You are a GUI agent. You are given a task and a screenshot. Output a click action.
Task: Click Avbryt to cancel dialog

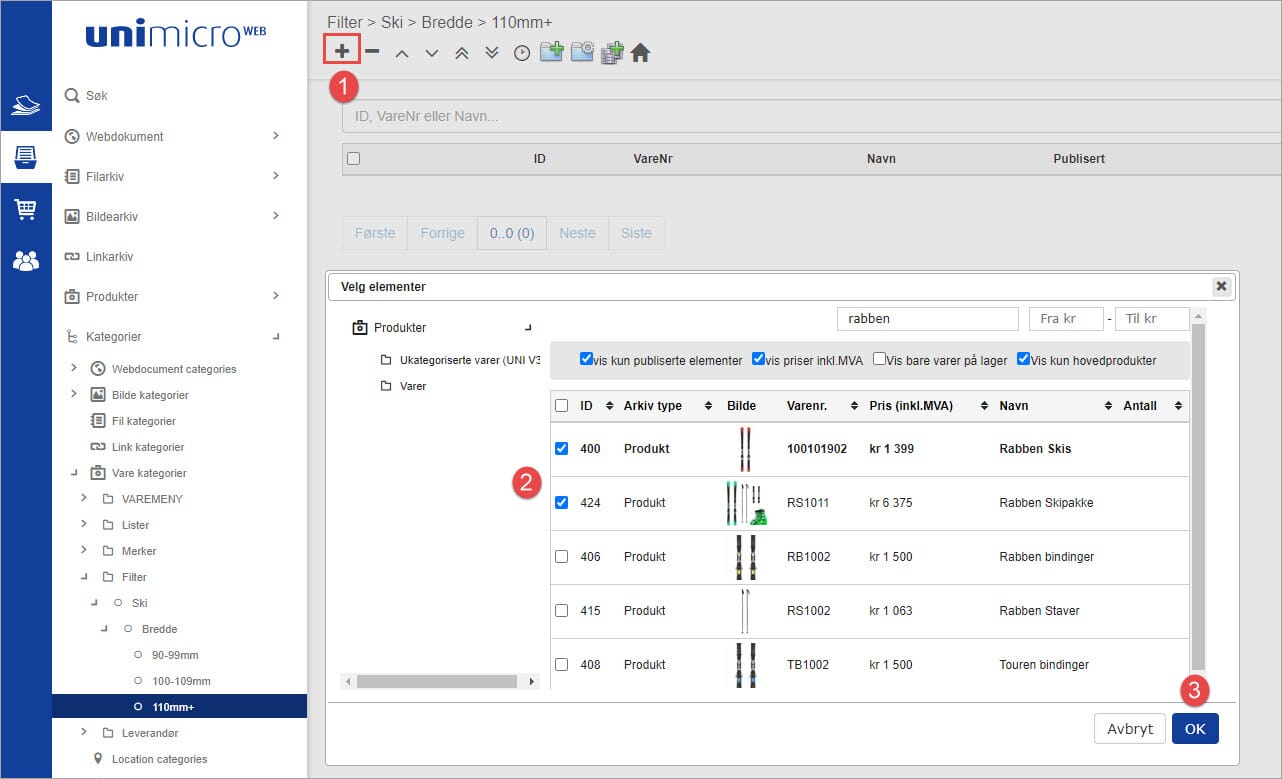(1130, 729)
